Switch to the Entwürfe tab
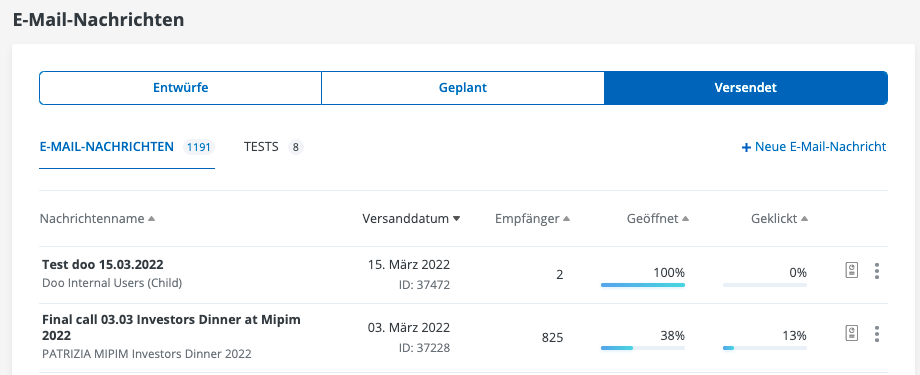The image size is (920, 375). point(181,88)
